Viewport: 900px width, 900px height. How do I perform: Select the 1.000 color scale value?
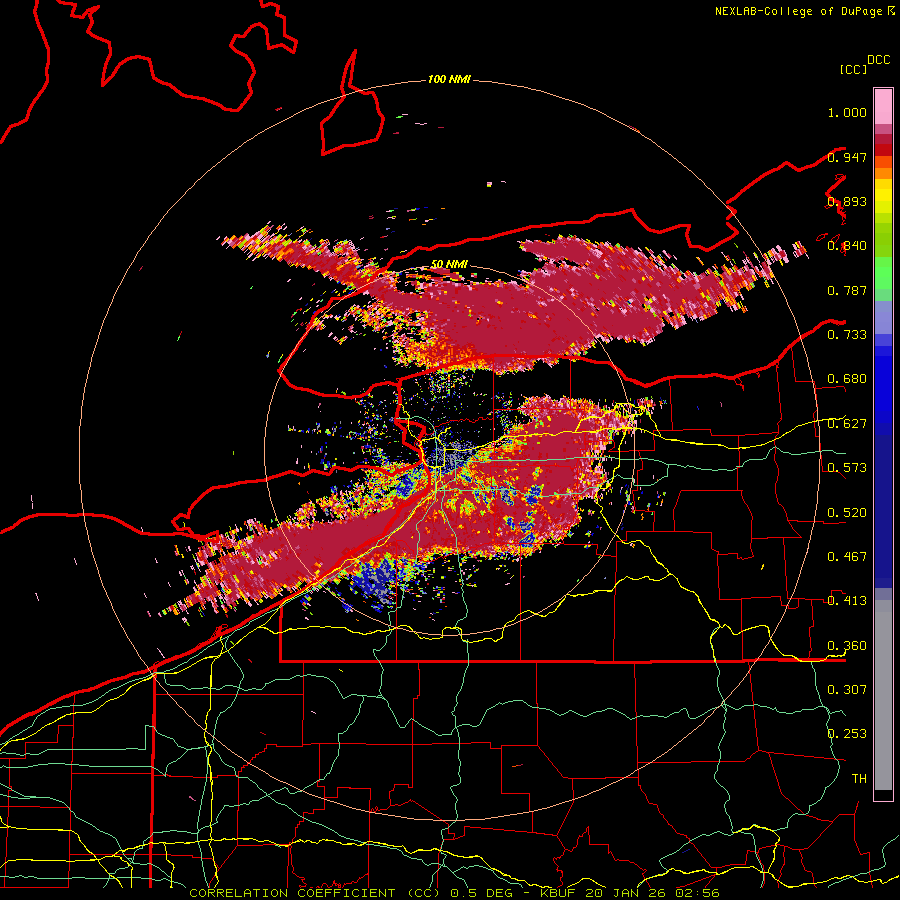(847, 112)
